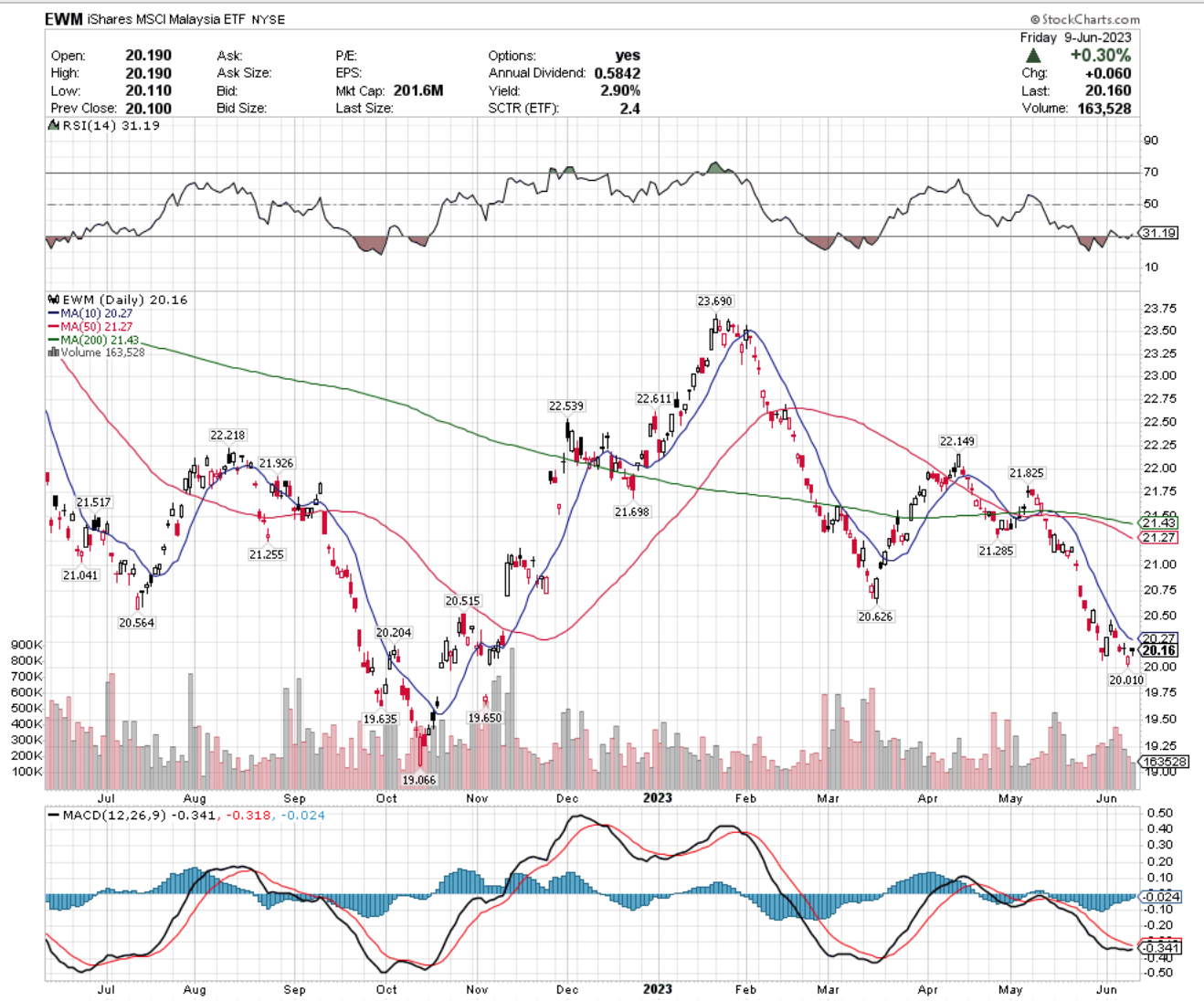This screenshot has width=1204, height=1001.
Task: Click the 23.690 peak price label
Action: coord(714,300)
